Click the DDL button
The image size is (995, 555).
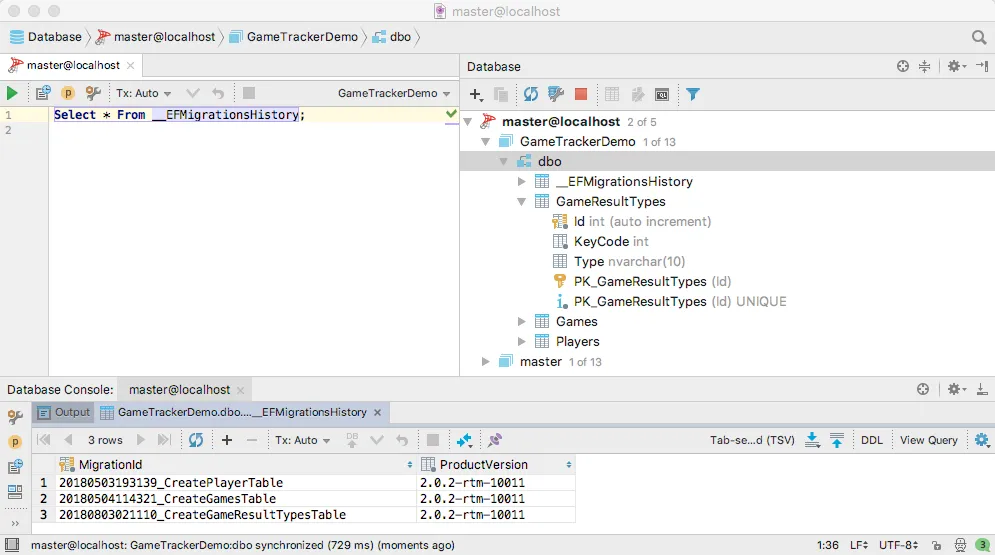click(871, 440)
